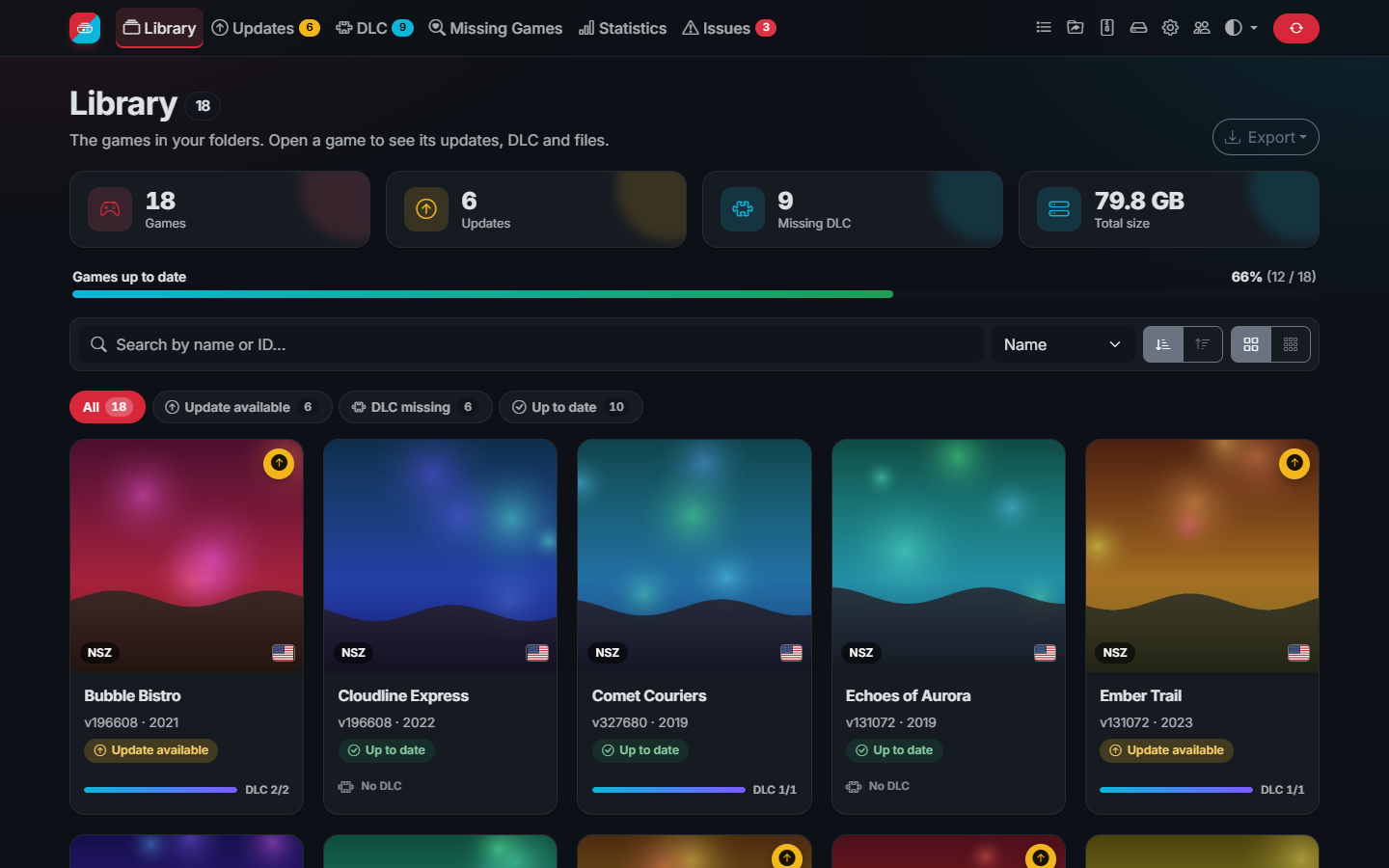This screenshot has width=1389, height=868.
Task: Filter games by DLC missing
Action: pos(415,407)
